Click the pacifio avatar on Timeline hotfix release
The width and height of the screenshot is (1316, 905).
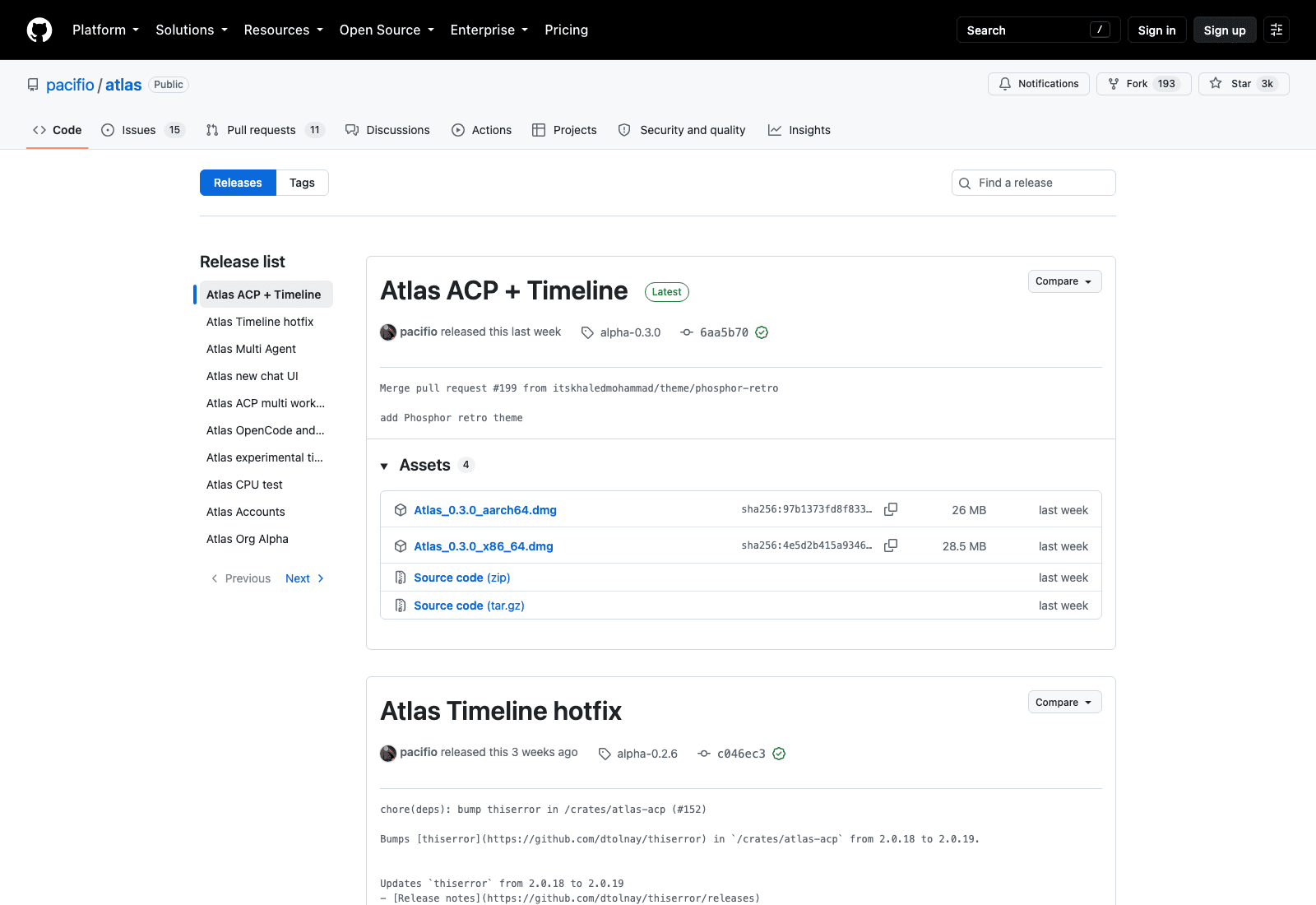click(388, 754)
